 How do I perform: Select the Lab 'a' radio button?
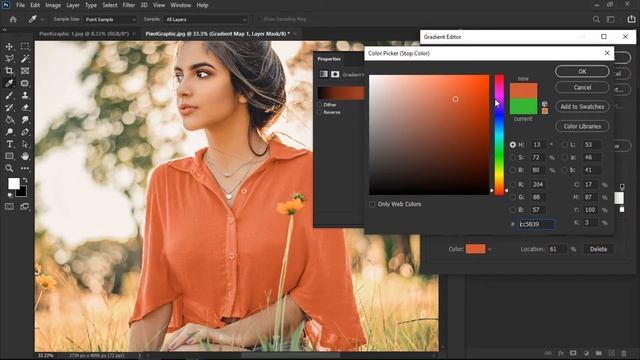[x=564, y=158]
